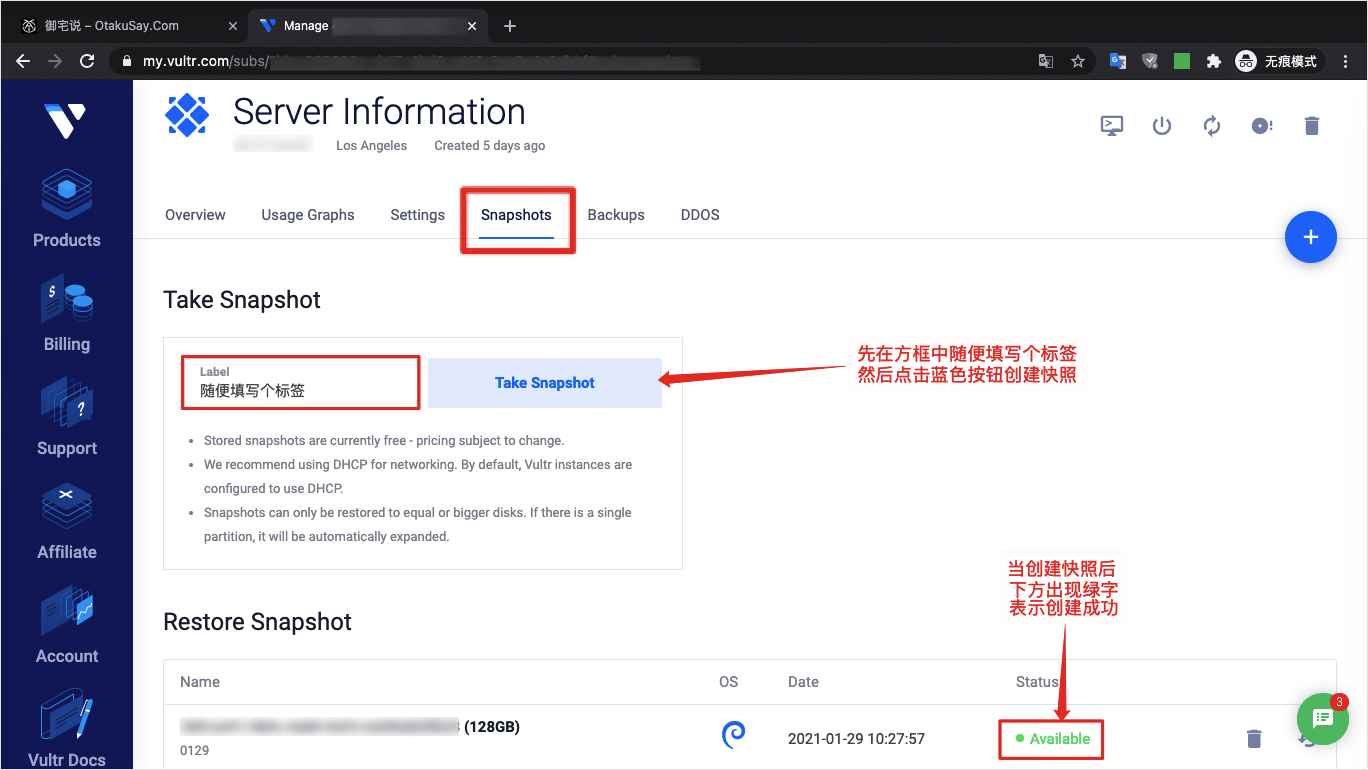Switch to the Usage Graphs tab
This screenshot has width=1368, height=770.
pos(308,215)
